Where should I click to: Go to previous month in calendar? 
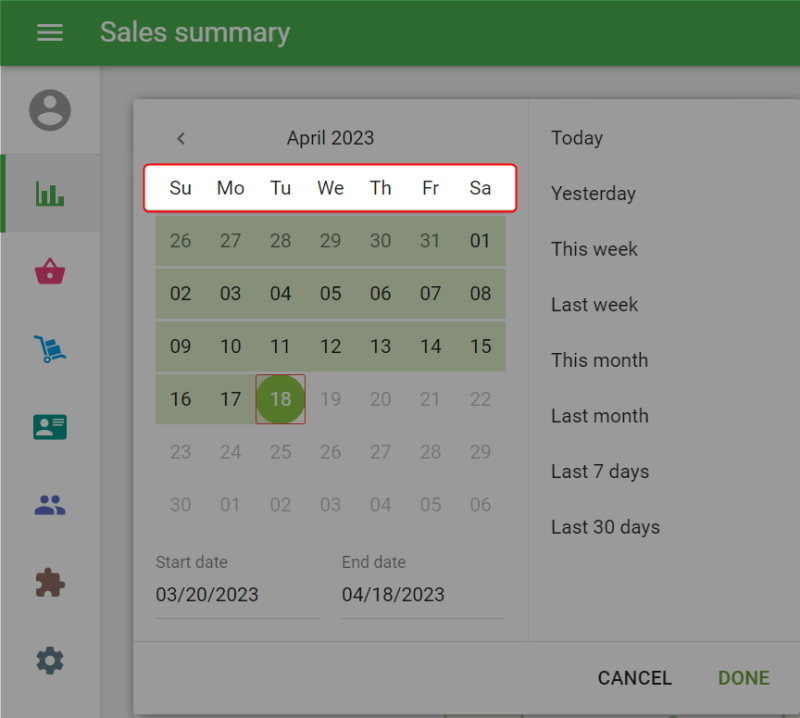tap(181, 139)
